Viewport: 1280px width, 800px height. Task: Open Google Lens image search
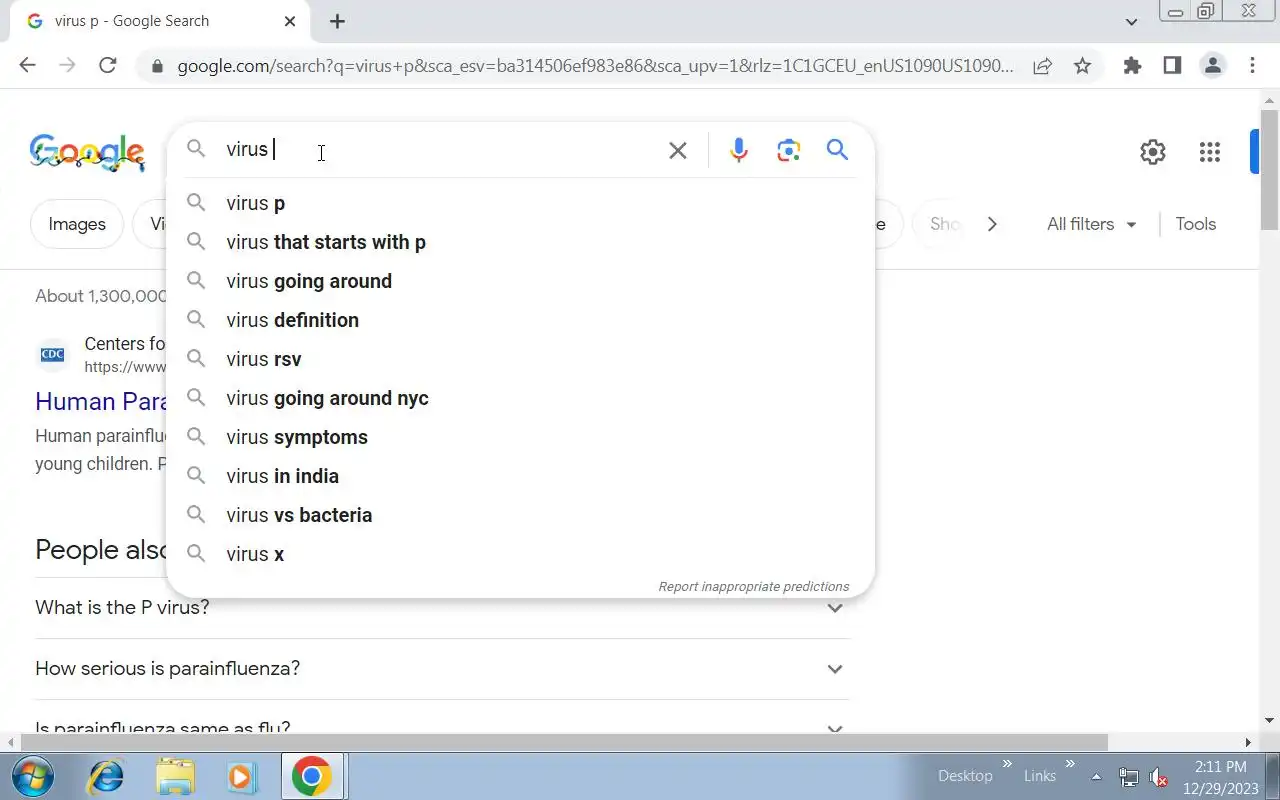(789, 150)
